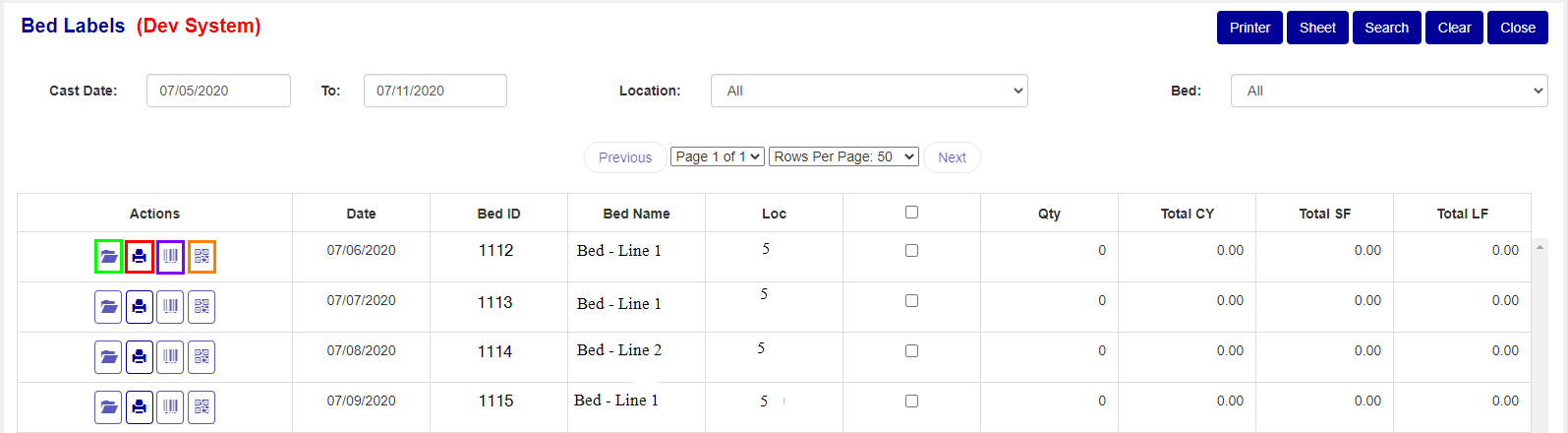
Task: Sort by the Bed Name column header
Action: click(636, 214)
